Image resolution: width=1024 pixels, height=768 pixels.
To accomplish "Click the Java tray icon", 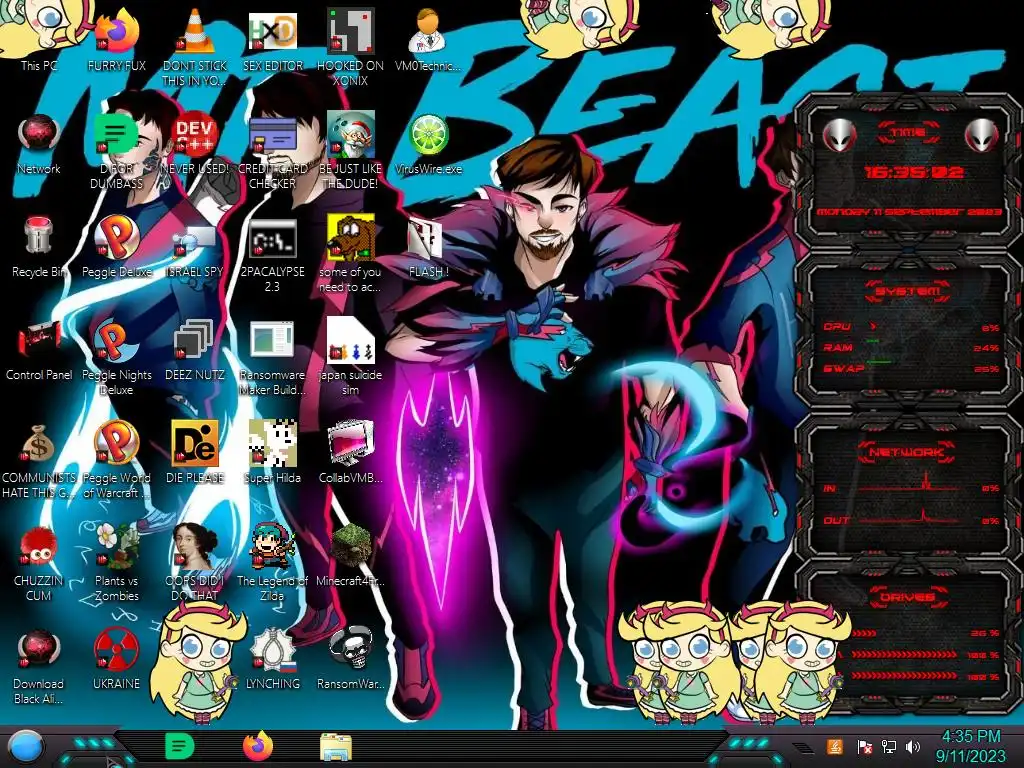I will coord(834,746).
